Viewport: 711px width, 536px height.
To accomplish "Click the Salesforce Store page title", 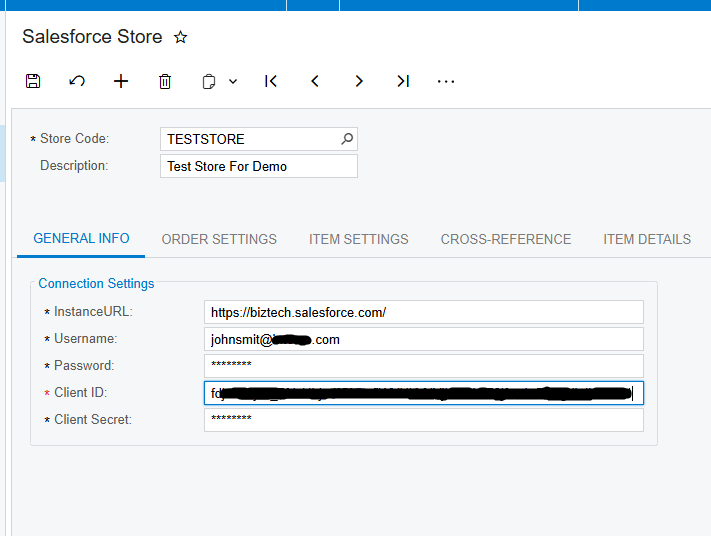I will (x=92, y=37).
